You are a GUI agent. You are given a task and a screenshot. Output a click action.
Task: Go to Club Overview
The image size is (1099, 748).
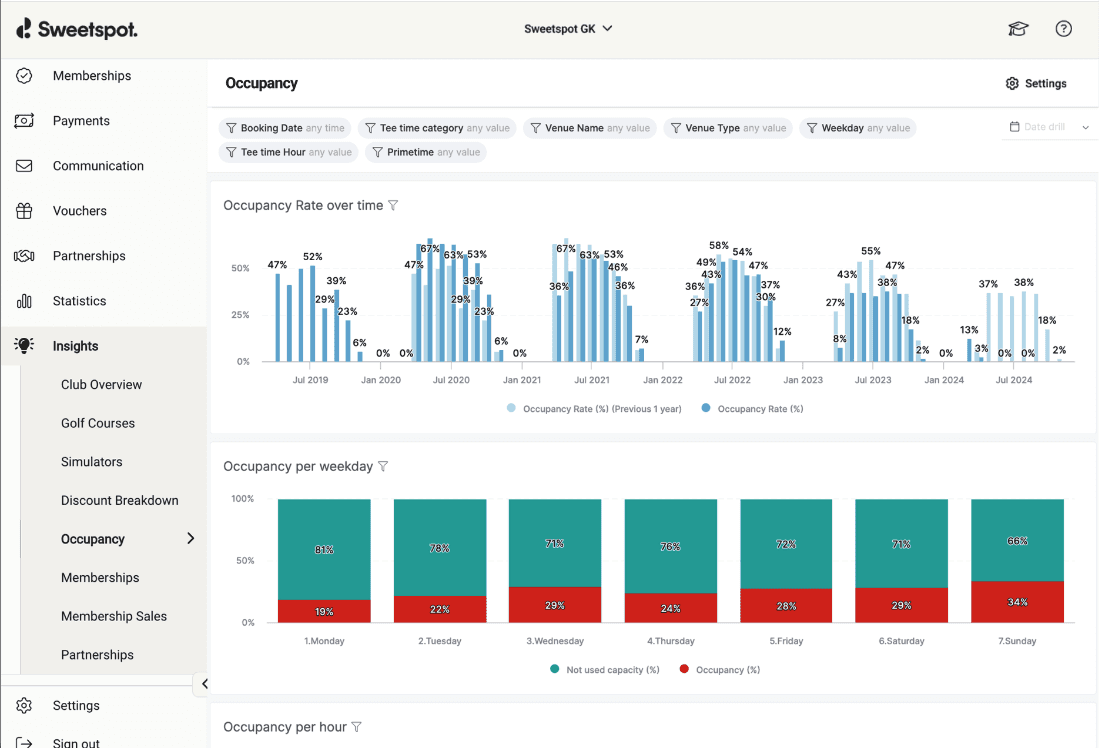[x=101, y=384]
